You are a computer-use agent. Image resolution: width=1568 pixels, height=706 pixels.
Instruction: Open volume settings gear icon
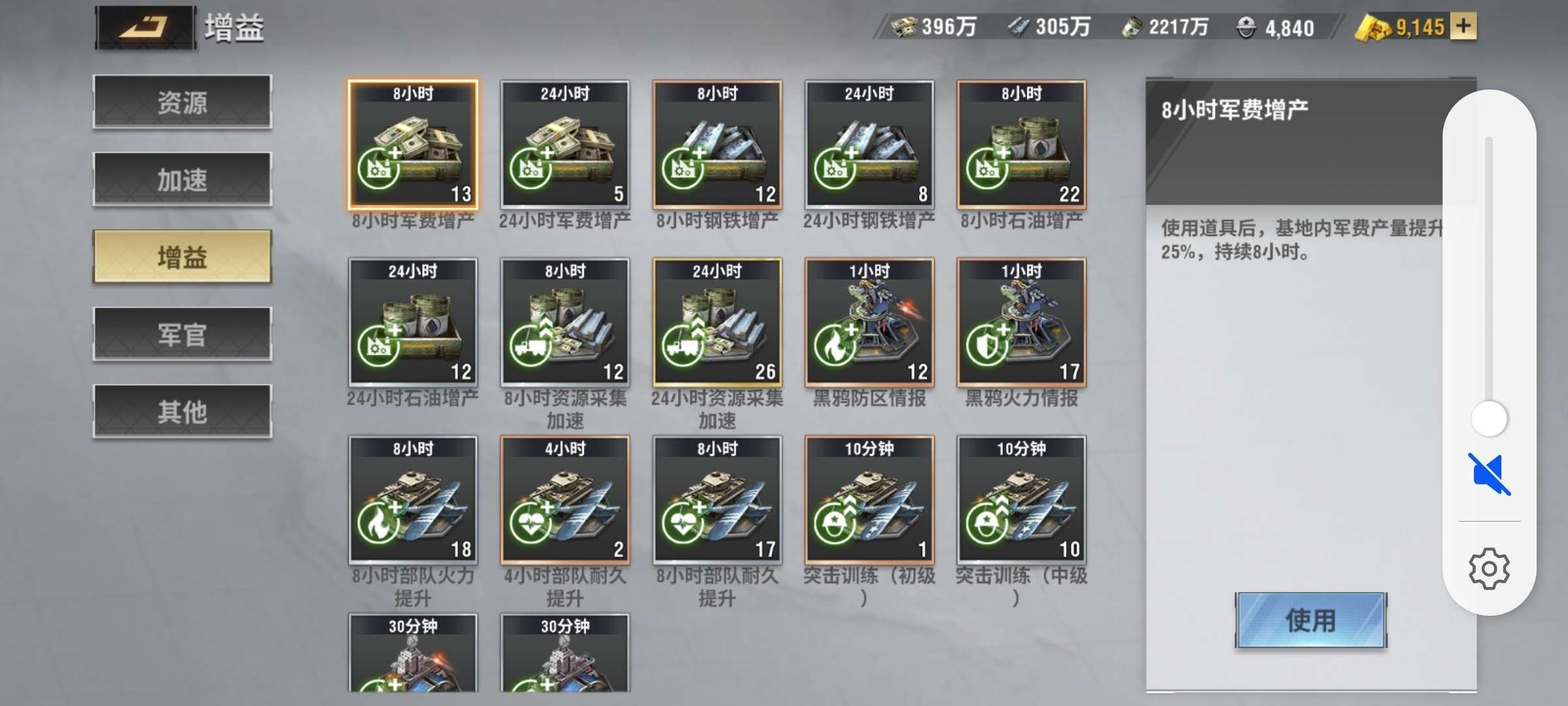tap(1489, 569)
